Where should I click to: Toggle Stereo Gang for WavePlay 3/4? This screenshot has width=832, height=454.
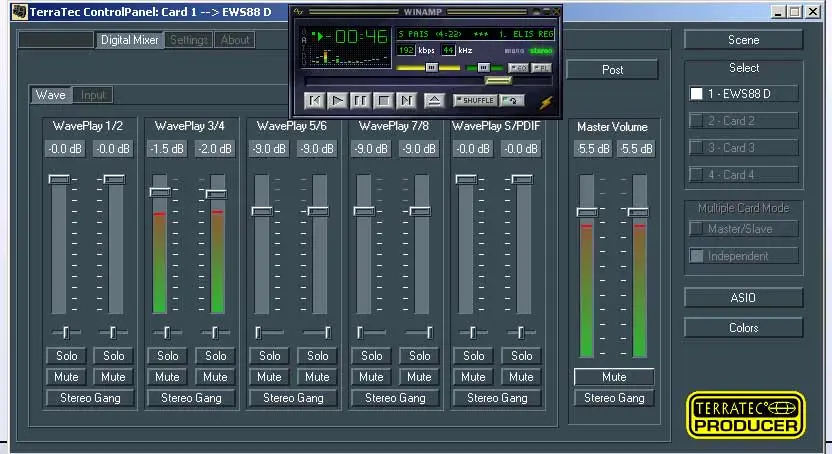191,398
